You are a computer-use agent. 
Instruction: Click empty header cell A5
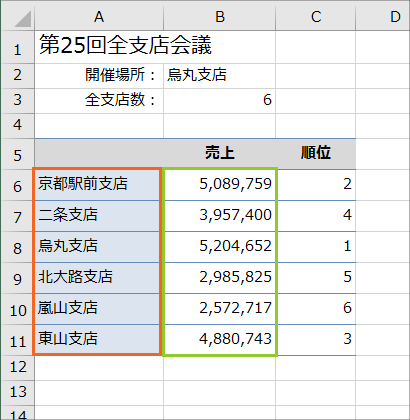[x=99, y=154]
